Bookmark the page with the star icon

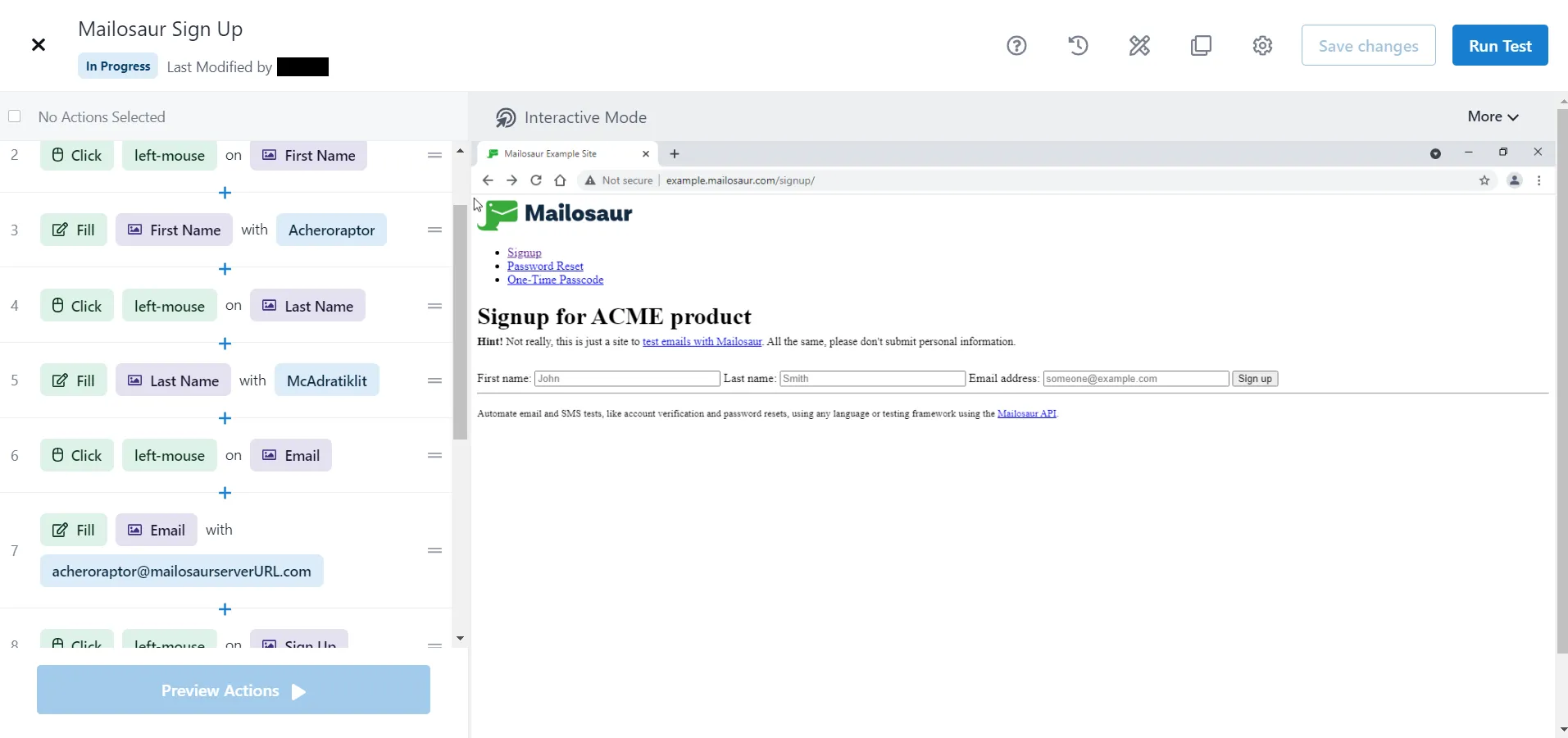(x=1484, y=180)
